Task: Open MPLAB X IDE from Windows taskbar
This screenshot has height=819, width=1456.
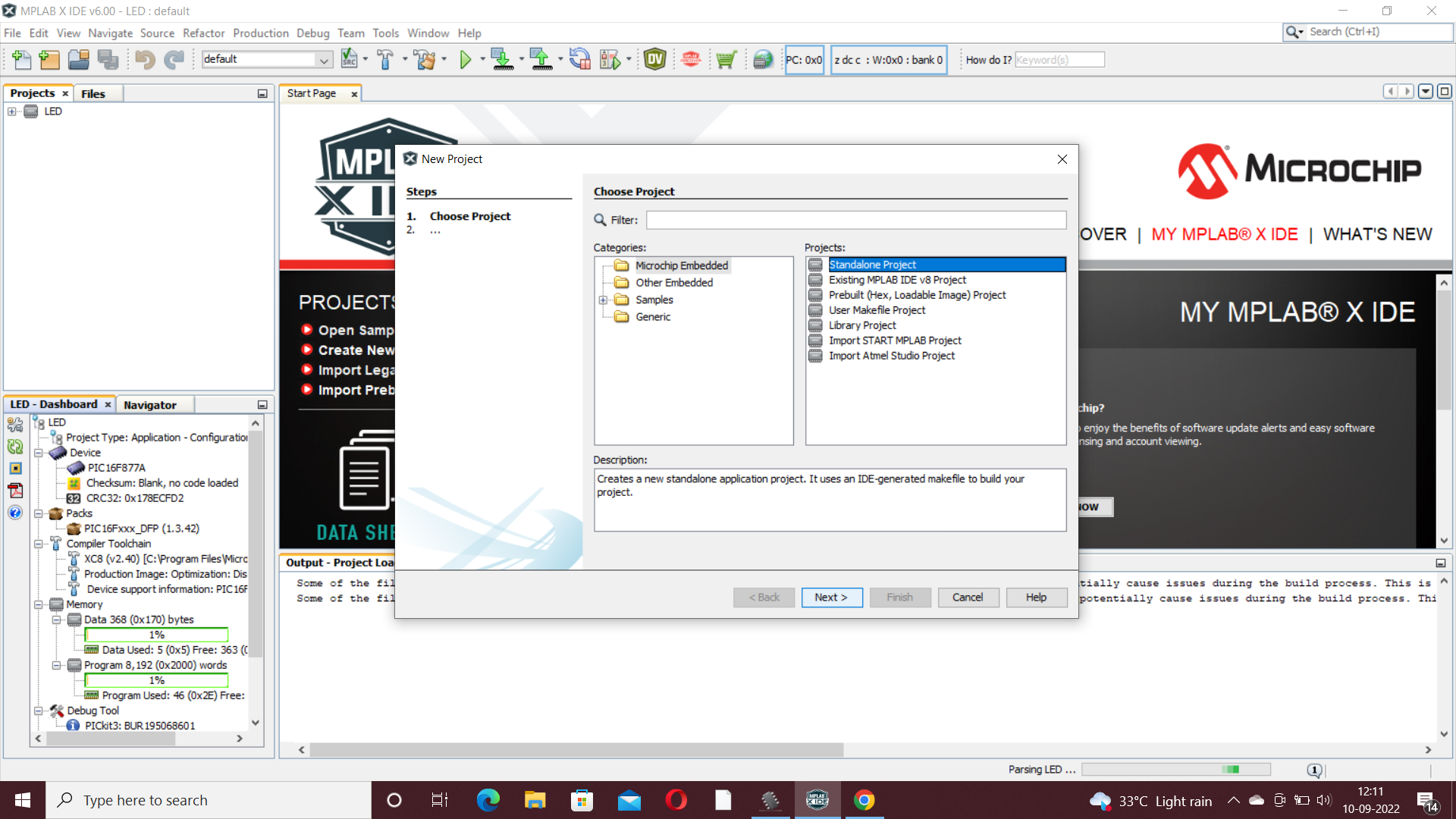Action: (x=817, y=800)
